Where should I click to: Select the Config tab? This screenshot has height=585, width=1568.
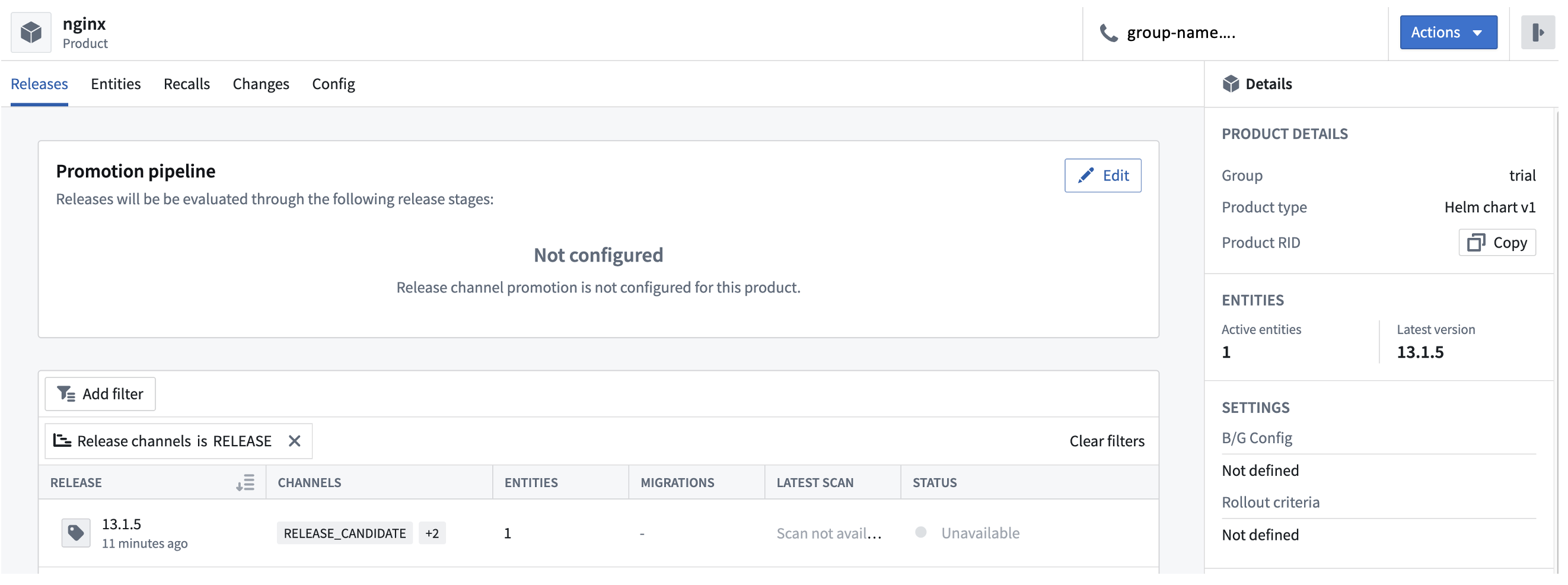point(333,84)
